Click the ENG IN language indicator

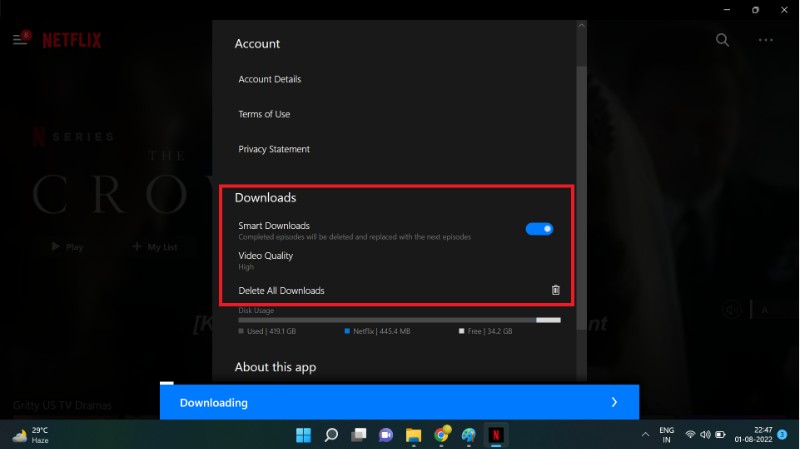[666, 435]
